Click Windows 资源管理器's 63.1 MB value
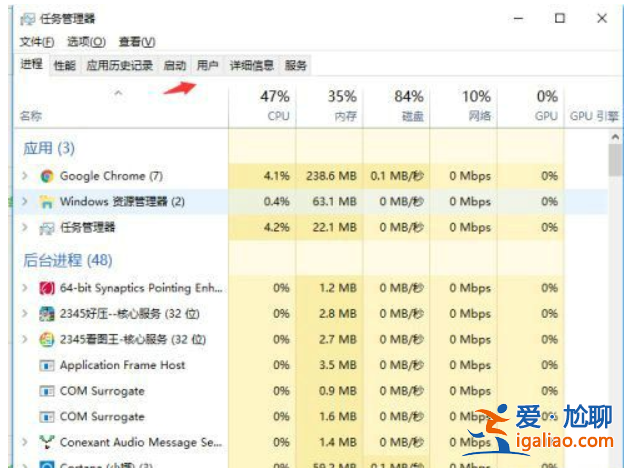The image size is (626, 468). coord(335,201)
